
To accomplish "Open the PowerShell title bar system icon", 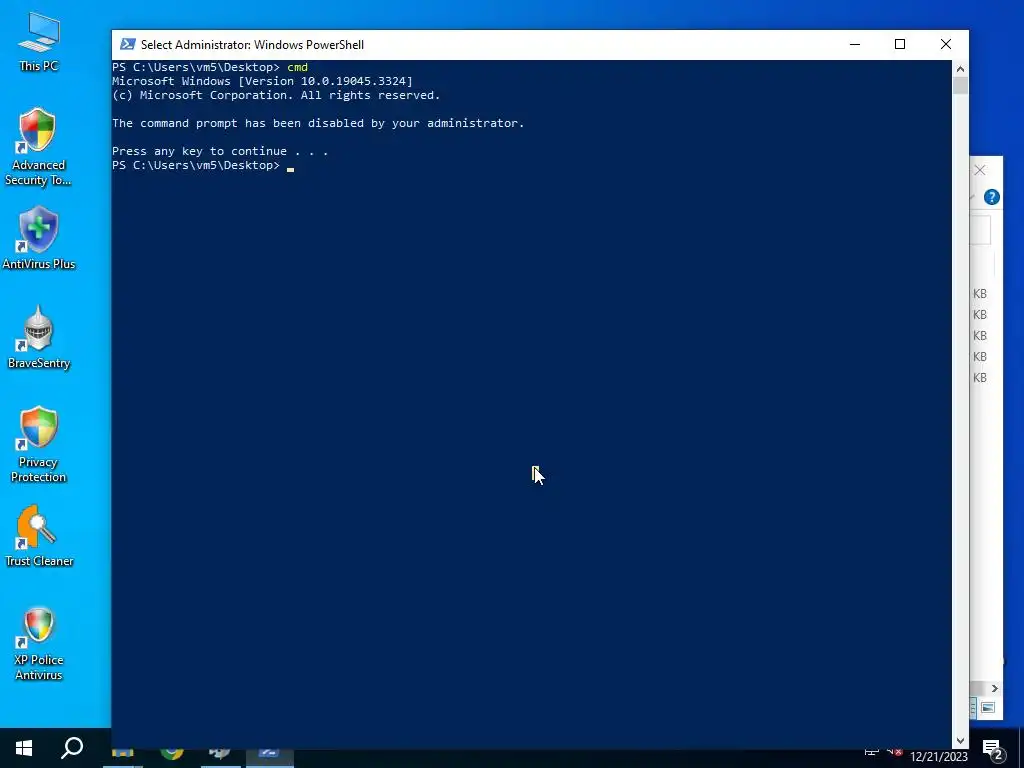I will coord(128,44).
